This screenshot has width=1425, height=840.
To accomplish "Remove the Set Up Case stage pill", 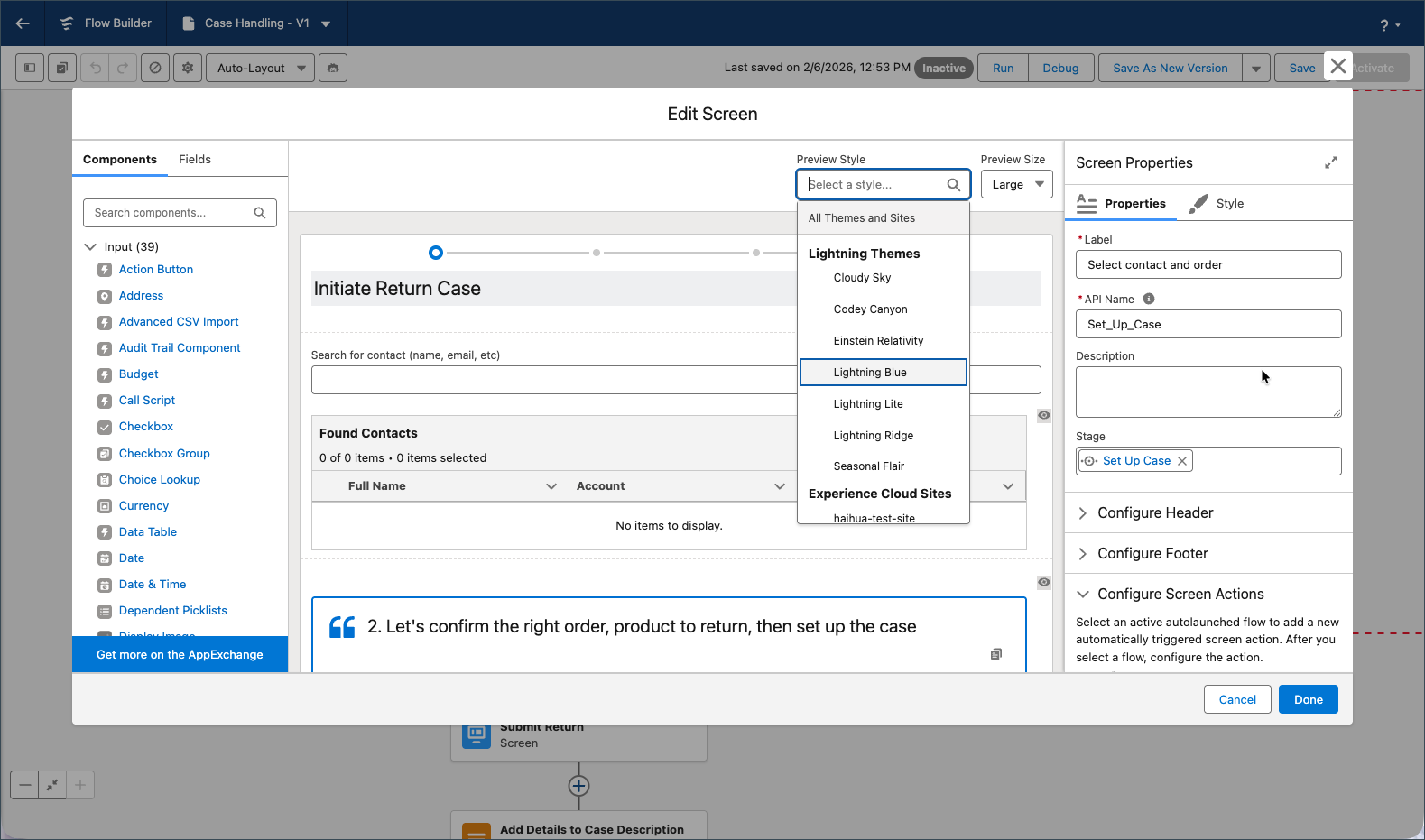I will pyautogui.click(x=1182, y=461).
